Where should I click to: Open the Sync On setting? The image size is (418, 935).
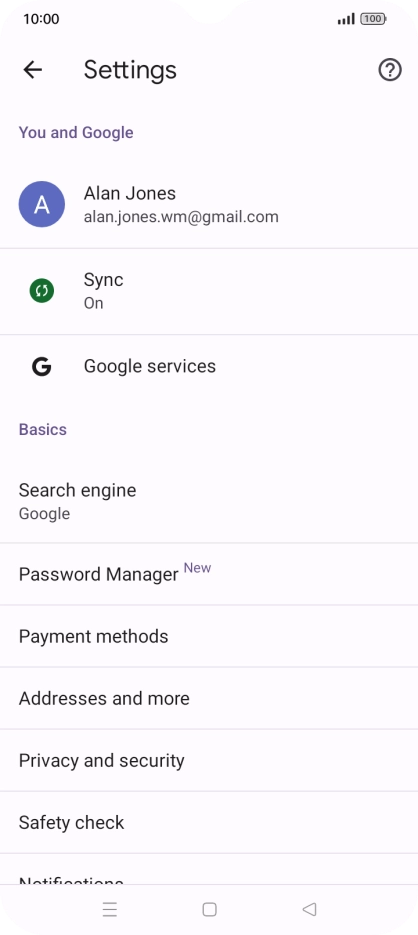click(209, 292)
